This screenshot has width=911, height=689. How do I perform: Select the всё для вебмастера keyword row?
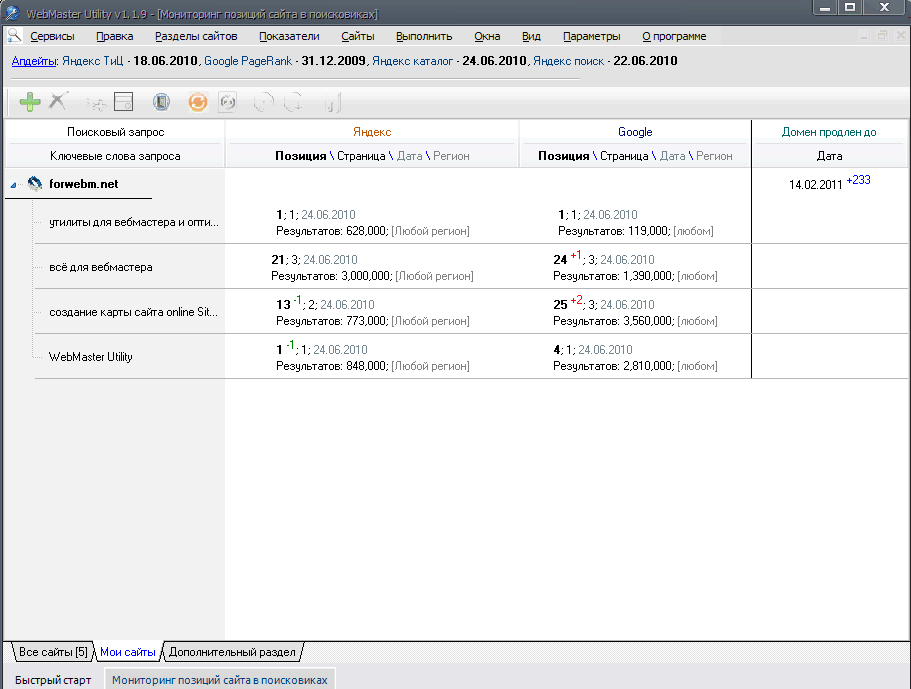(100, 268)
